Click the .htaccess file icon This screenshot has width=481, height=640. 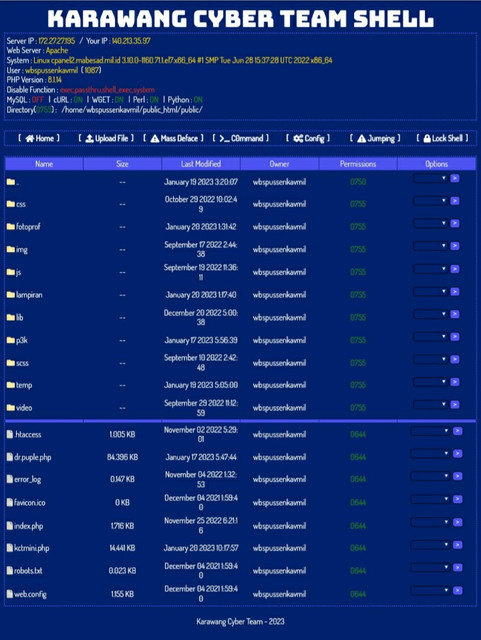click(x=10, y=434)
